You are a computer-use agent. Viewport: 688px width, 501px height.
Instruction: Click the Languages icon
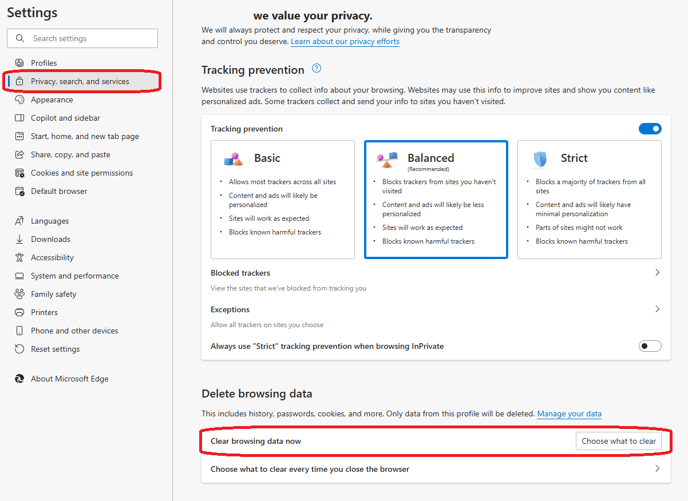click(19, 221)
